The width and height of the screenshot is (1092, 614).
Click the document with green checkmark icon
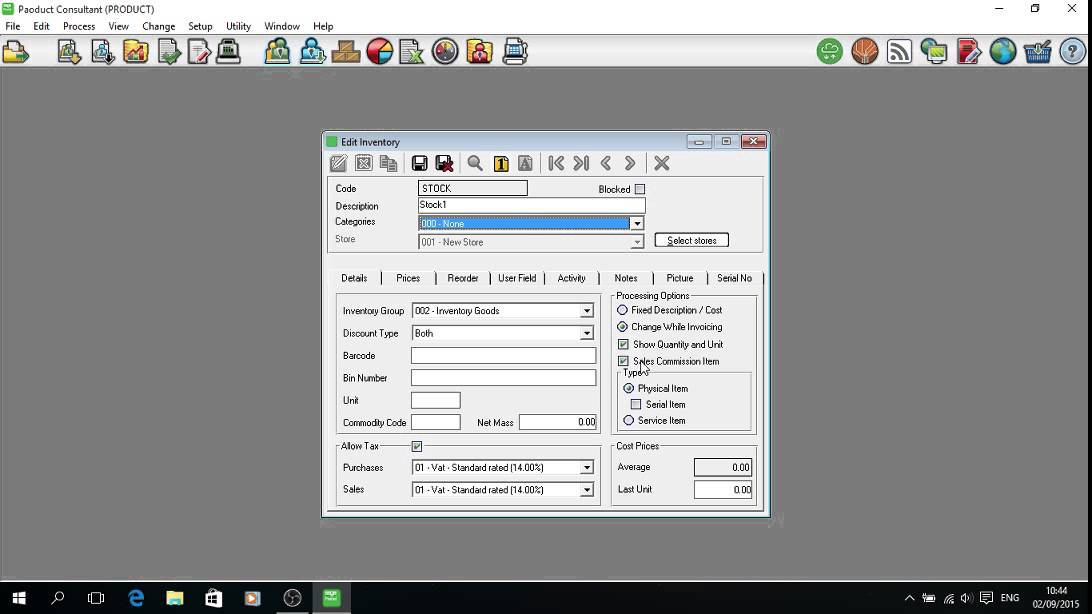[169, 52]
